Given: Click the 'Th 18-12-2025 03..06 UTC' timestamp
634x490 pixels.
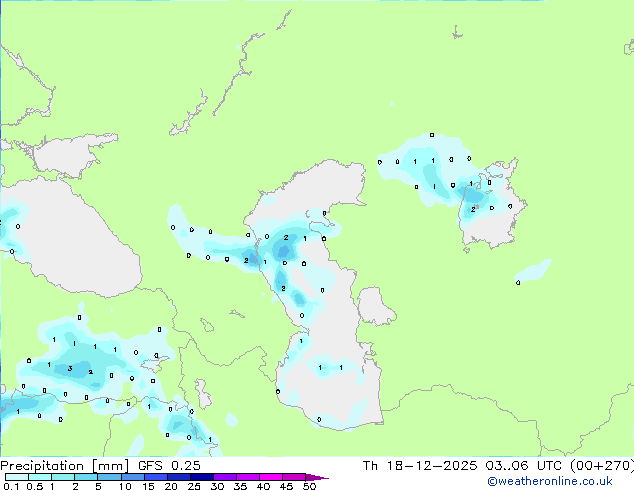Looking at the screenshot, I should (462, 466).
